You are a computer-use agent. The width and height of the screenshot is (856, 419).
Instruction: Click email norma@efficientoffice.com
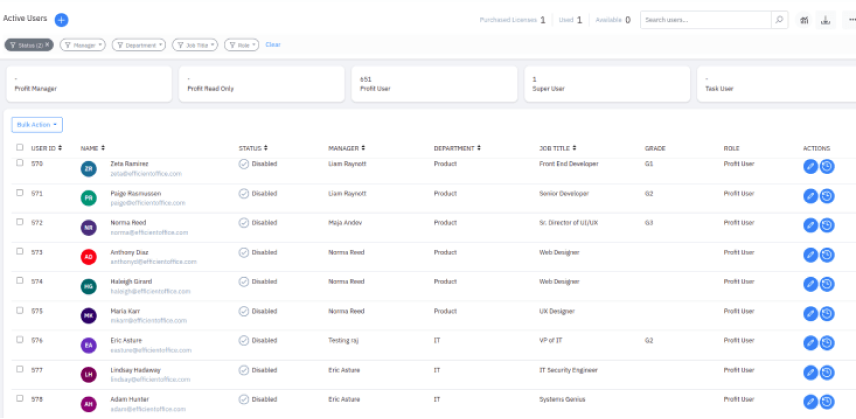[149, 232]
